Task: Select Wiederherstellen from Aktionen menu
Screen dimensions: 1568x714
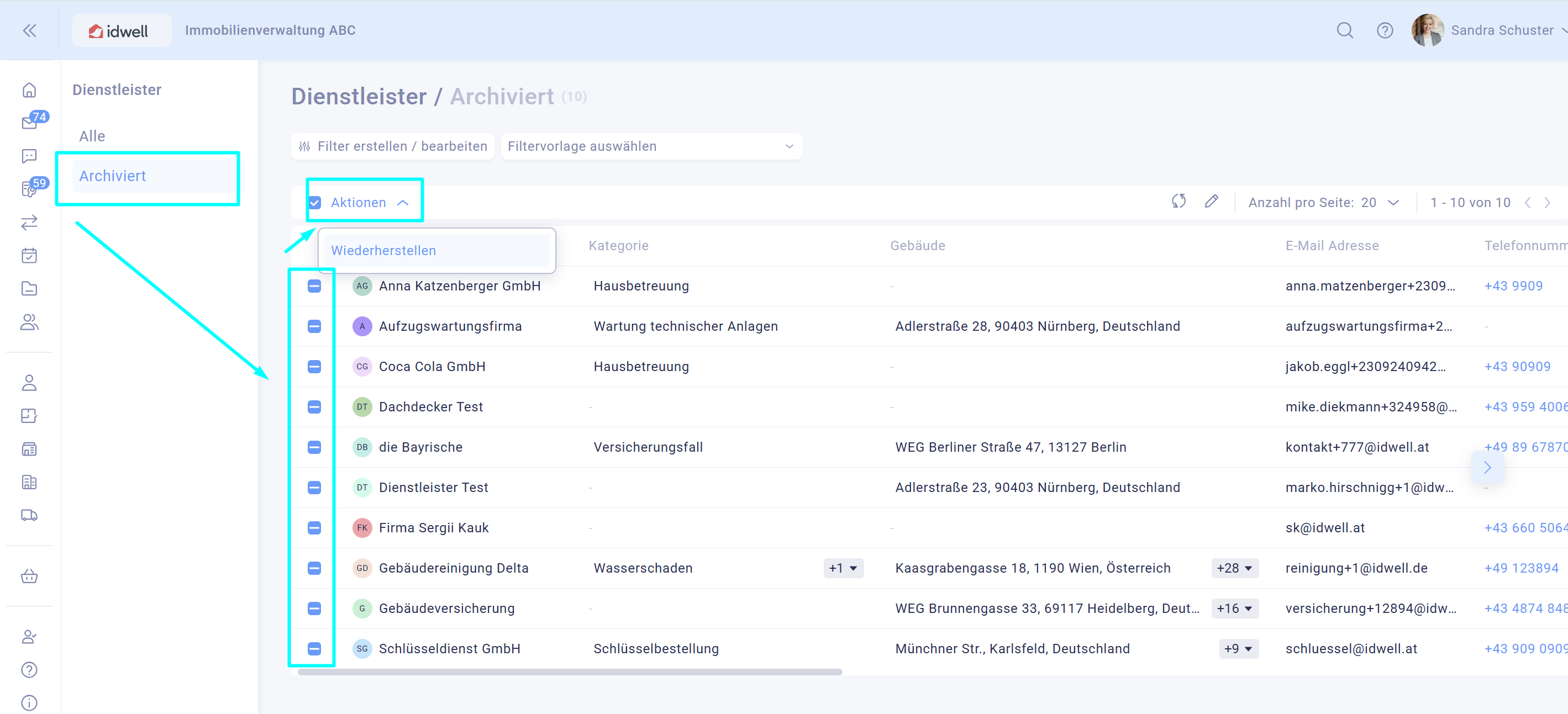Action: pyautogui.click(x=383, y=251)
